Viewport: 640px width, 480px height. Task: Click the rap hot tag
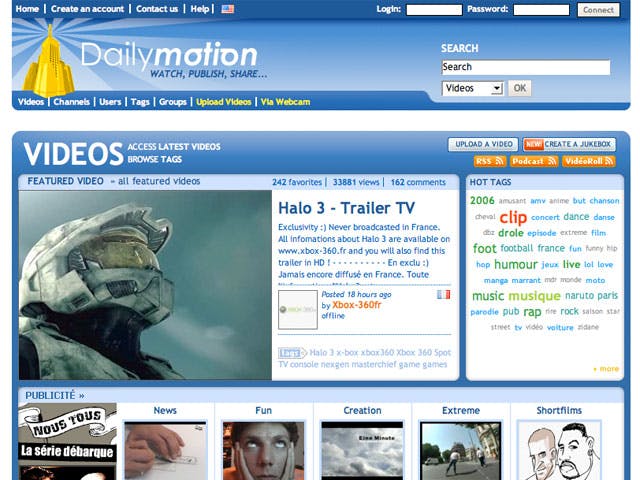pyautogui.click(x=532, y=312)
